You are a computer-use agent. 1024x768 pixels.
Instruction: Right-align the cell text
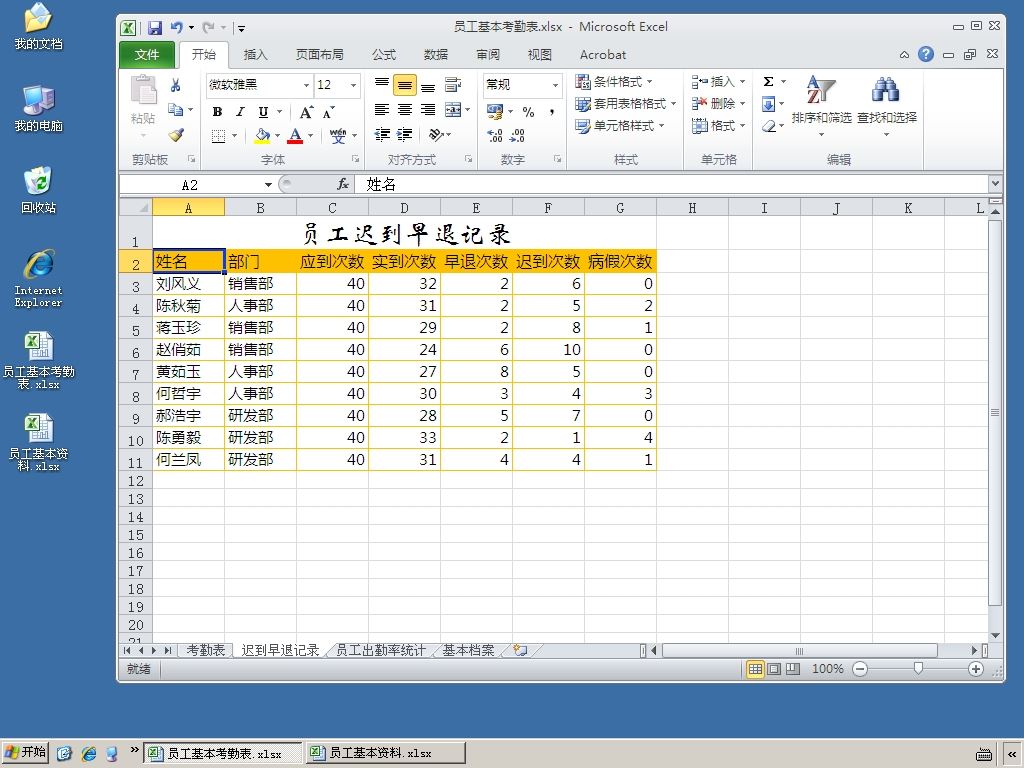coord(428,110)
